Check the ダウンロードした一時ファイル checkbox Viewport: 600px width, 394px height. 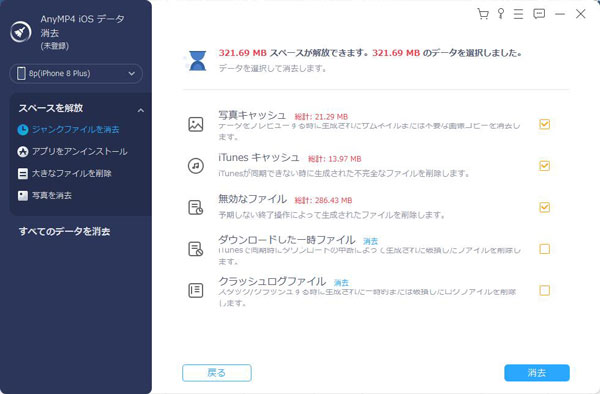(545, 249)
